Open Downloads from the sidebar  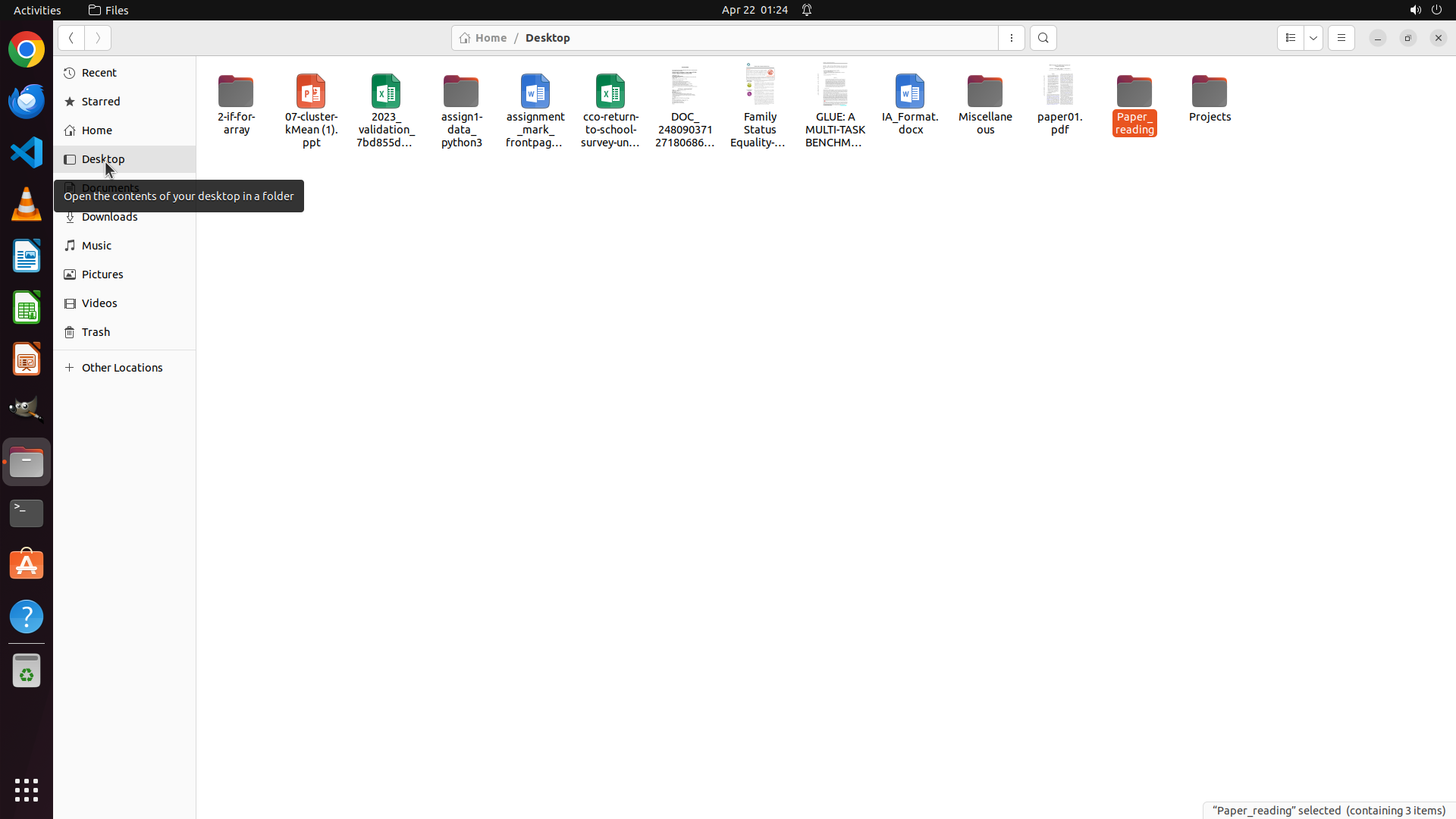click(x=110, y=218)
